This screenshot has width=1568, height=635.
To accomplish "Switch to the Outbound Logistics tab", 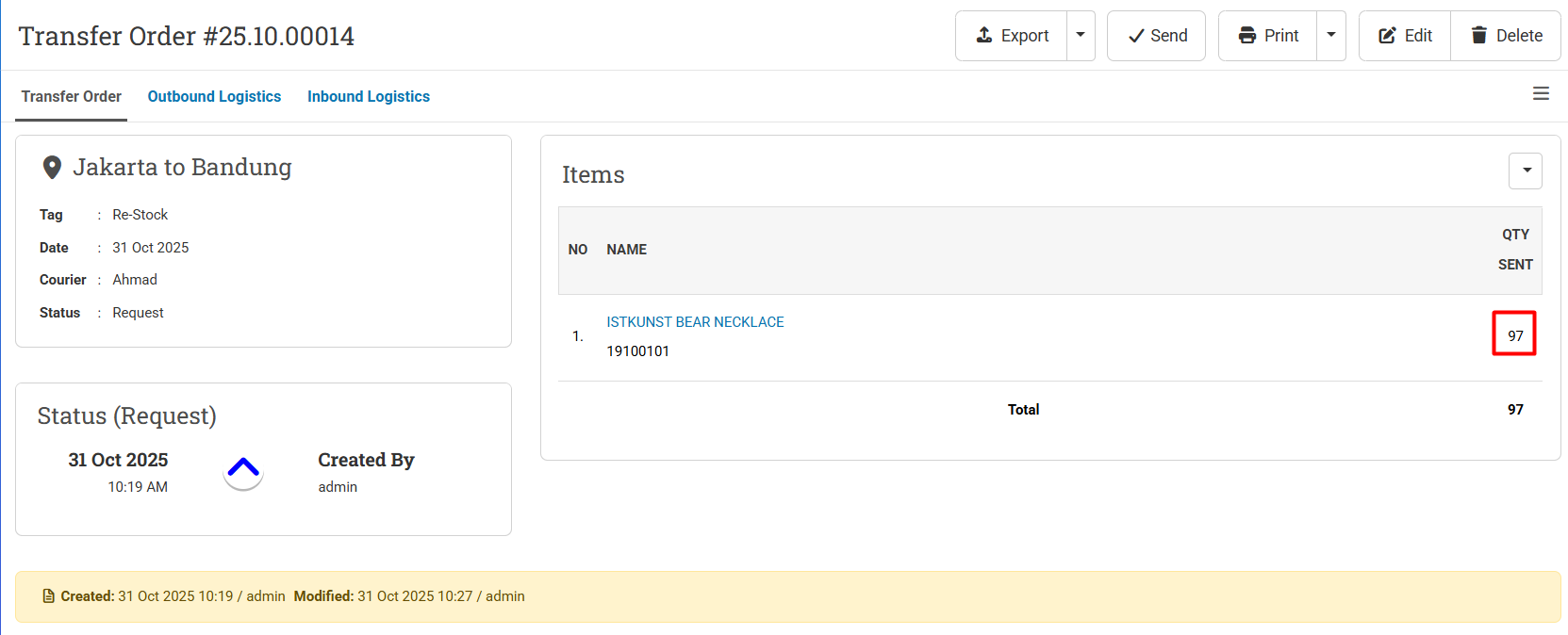I will pyautogui.click(x=214, y=96).
